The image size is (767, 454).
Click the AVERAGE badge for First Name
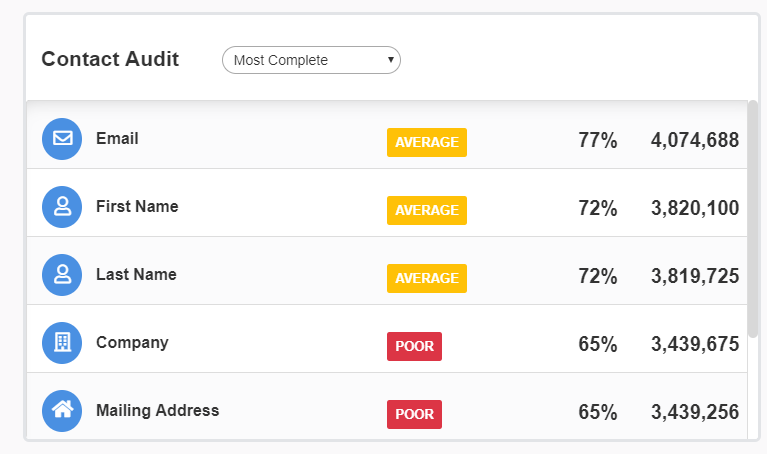tap(427, 210)
